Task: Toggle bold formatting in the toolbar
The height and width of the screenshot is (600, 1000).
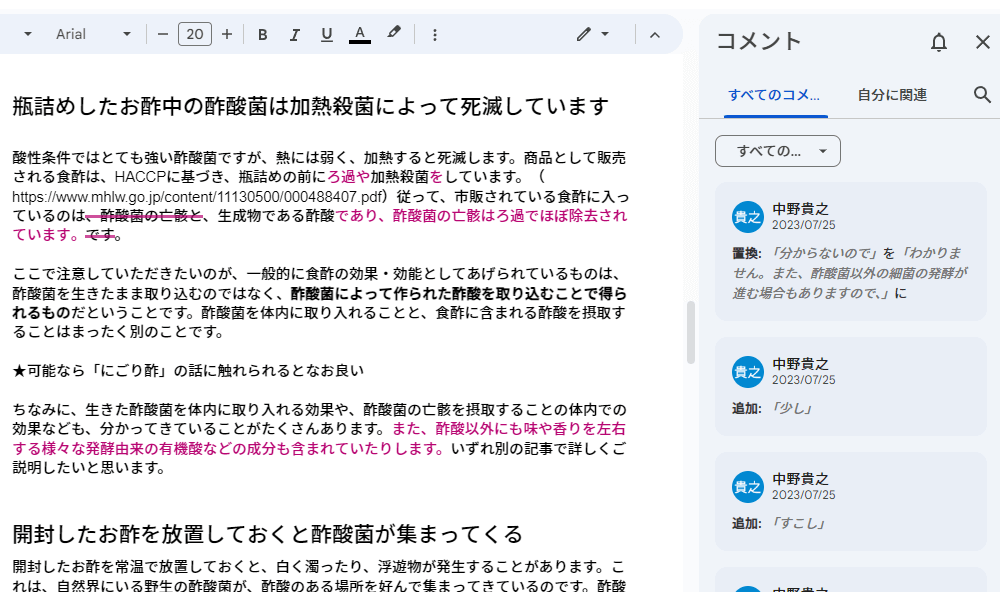Action: (x=262, y=33)
